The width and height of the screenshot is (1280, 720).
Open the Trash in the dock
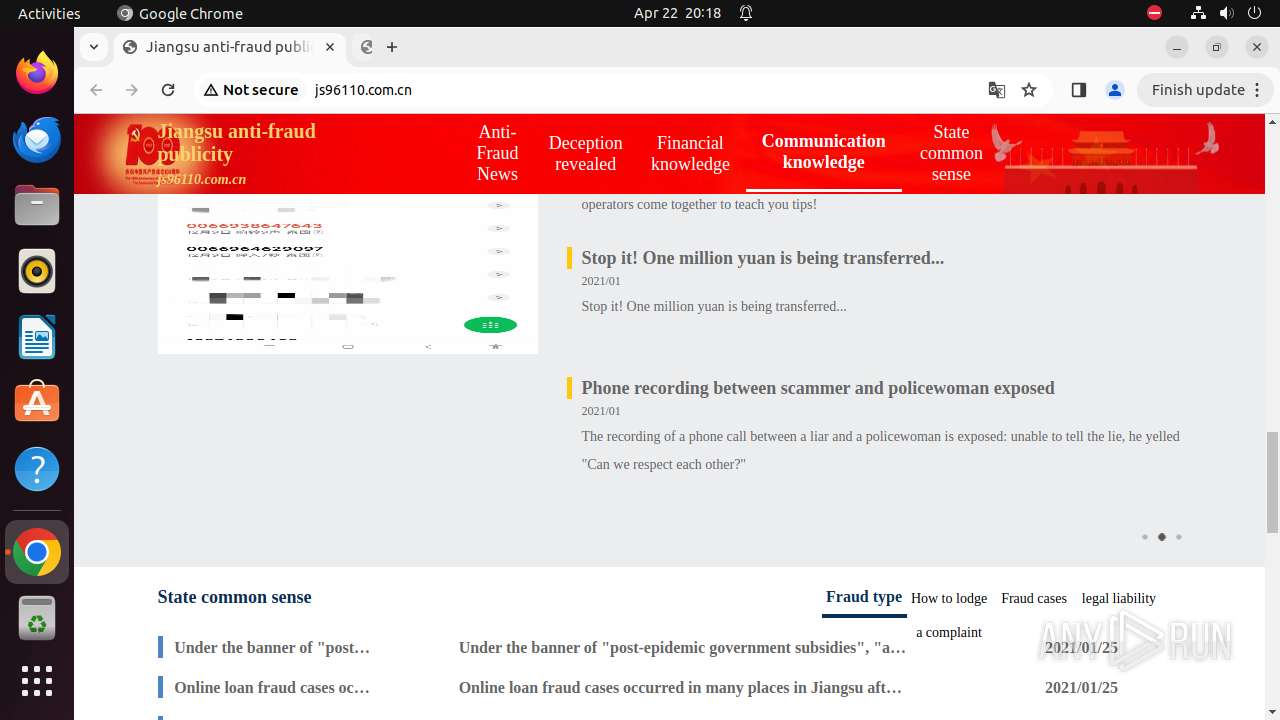tap(37, 618)
